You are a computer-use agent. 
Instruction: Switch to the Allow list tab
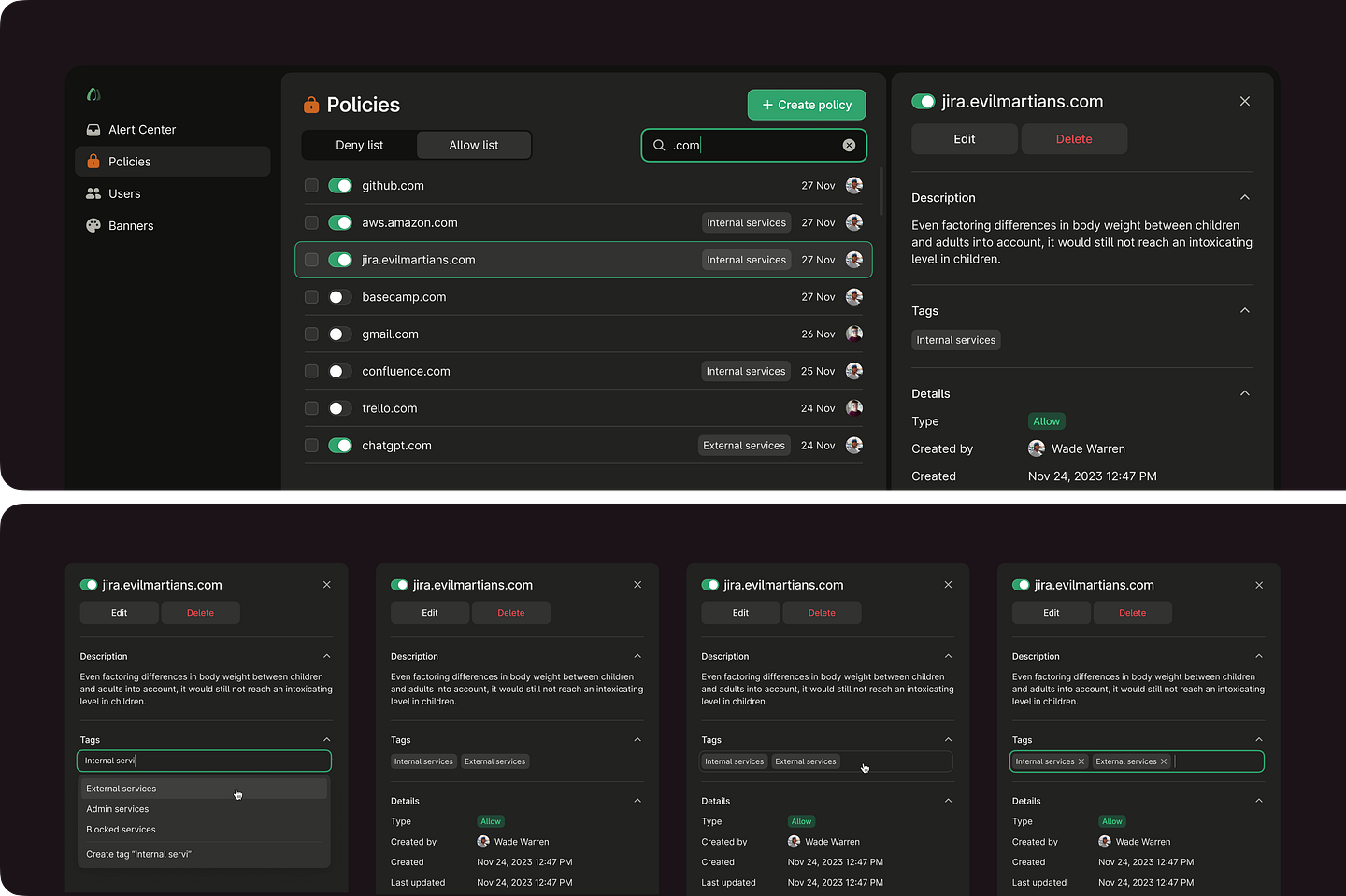click(x=474, y=145)
